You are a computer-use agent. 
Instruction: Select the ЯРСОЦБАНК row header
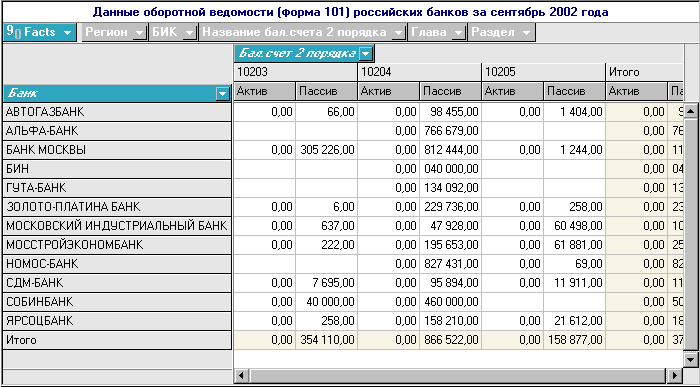click(x=117, y=320)
